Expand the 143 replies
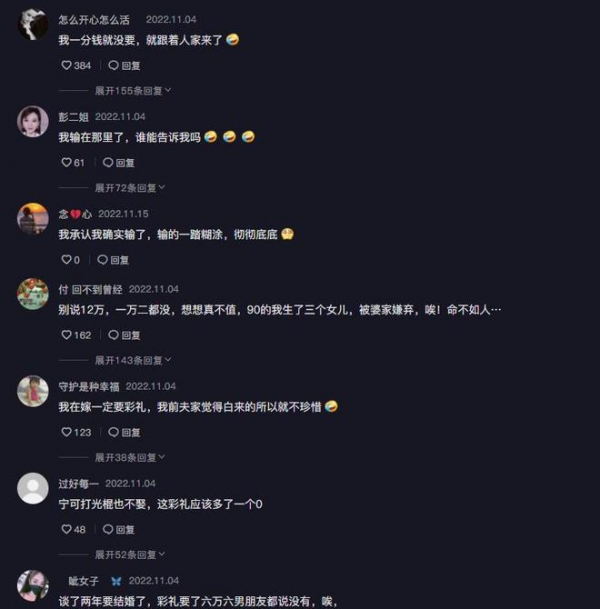Screen dimensions: 600x609 133,360
